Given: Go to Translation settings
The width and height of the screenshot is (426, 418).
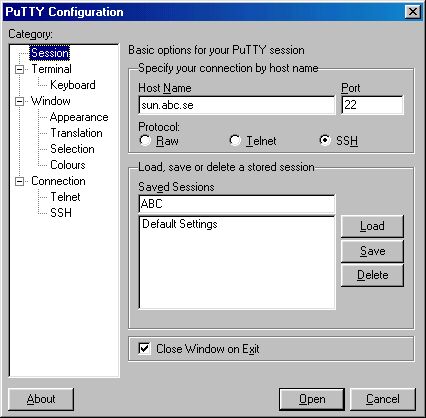Looking at the screenshot, I should (x=76, y=133).
